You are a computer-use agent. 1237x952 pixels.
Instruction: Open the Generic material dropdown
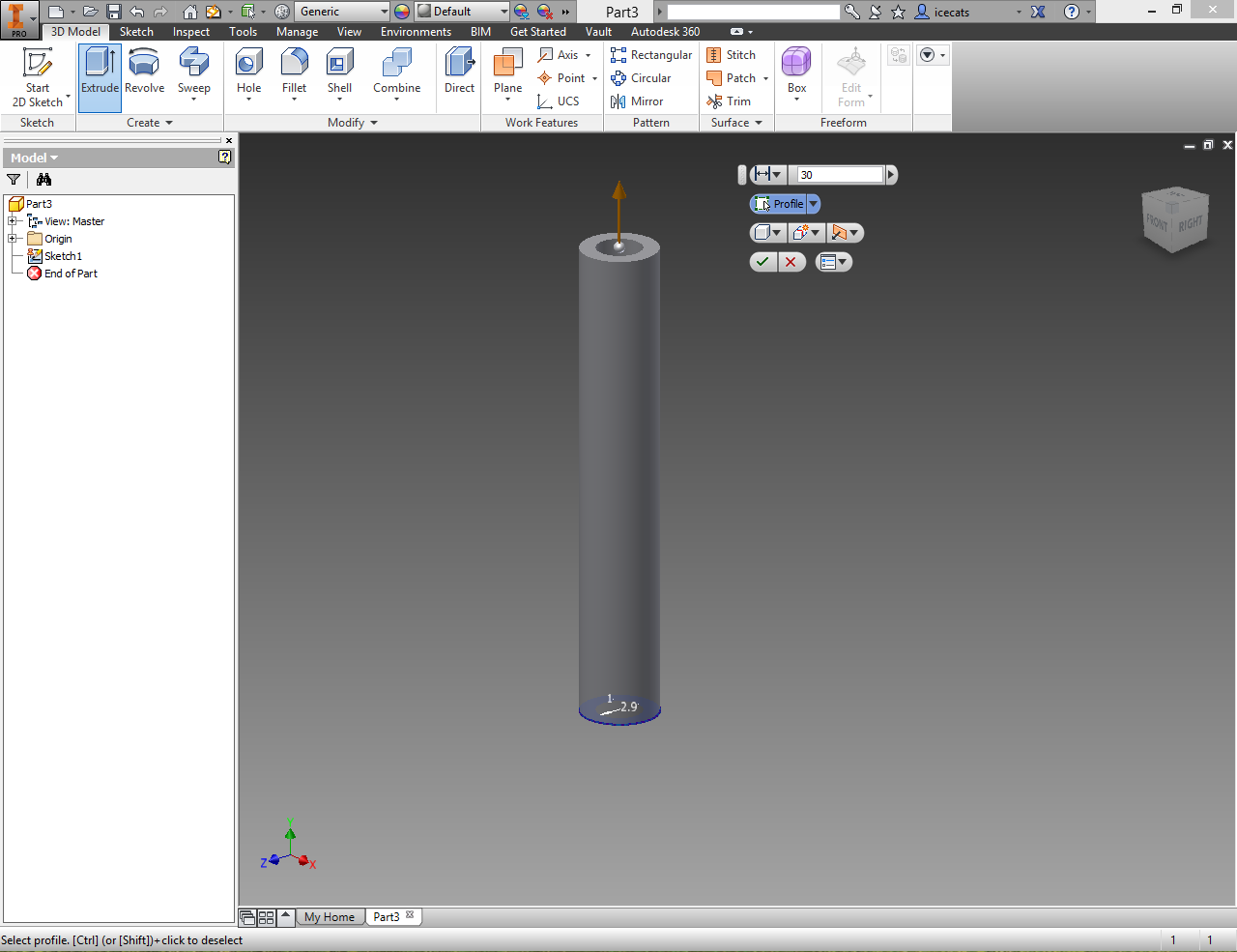pyautogui.click(x=384, y=12)
